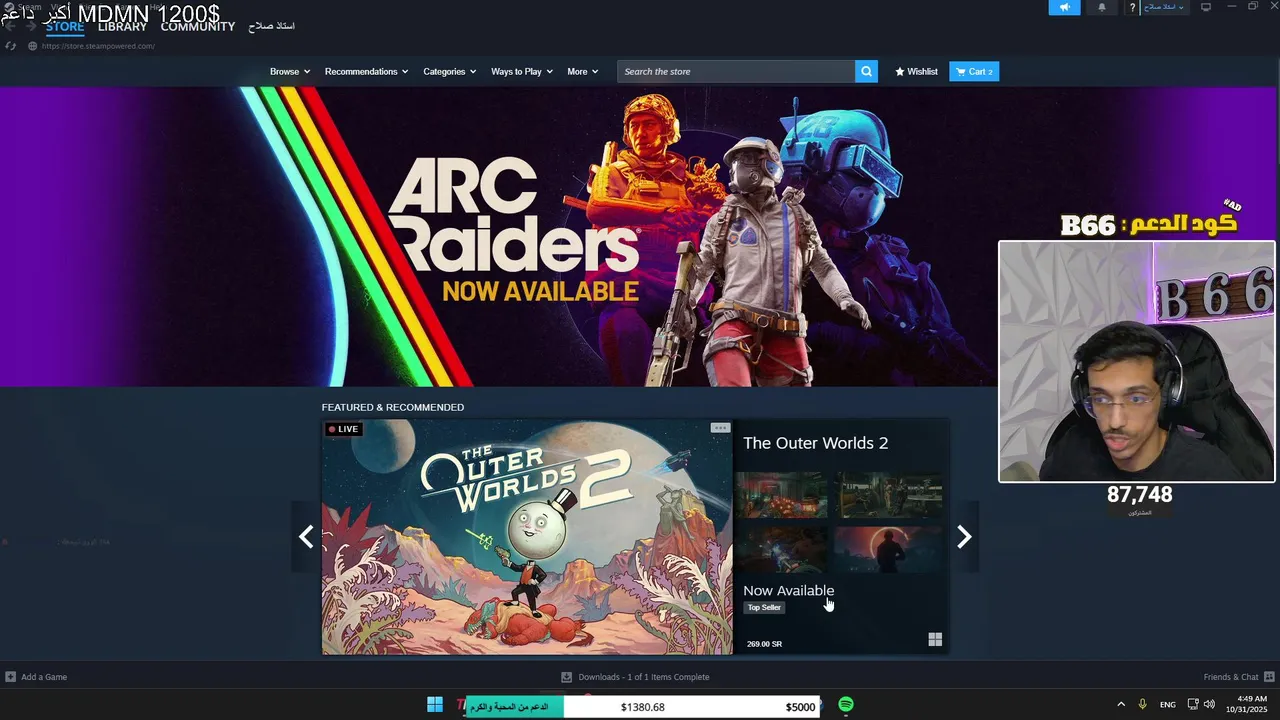Open the three-dot options on featured capsule

[x=720, y=428]
